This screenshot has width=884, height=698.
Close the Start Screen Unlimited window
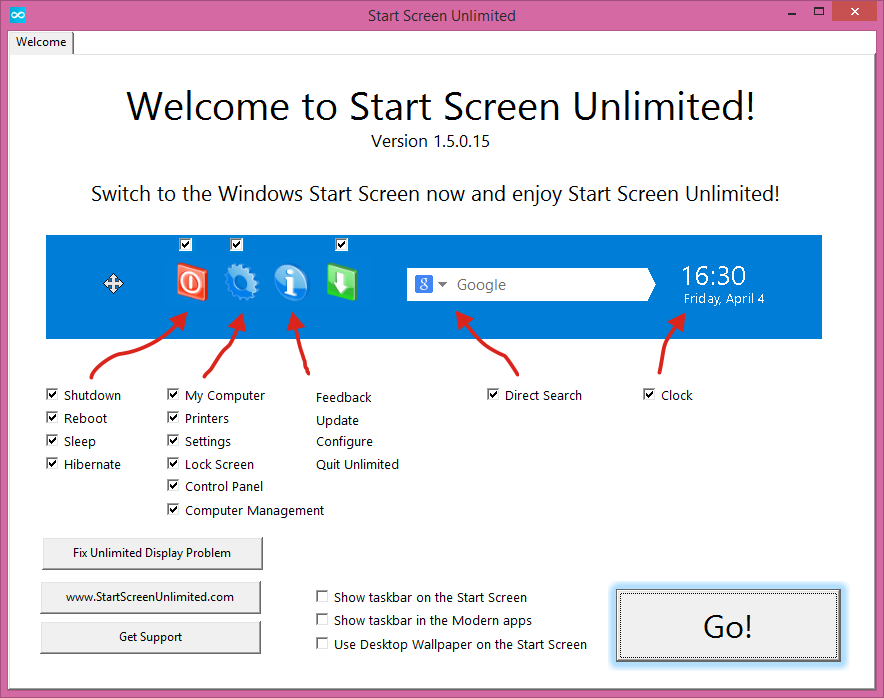855,11
